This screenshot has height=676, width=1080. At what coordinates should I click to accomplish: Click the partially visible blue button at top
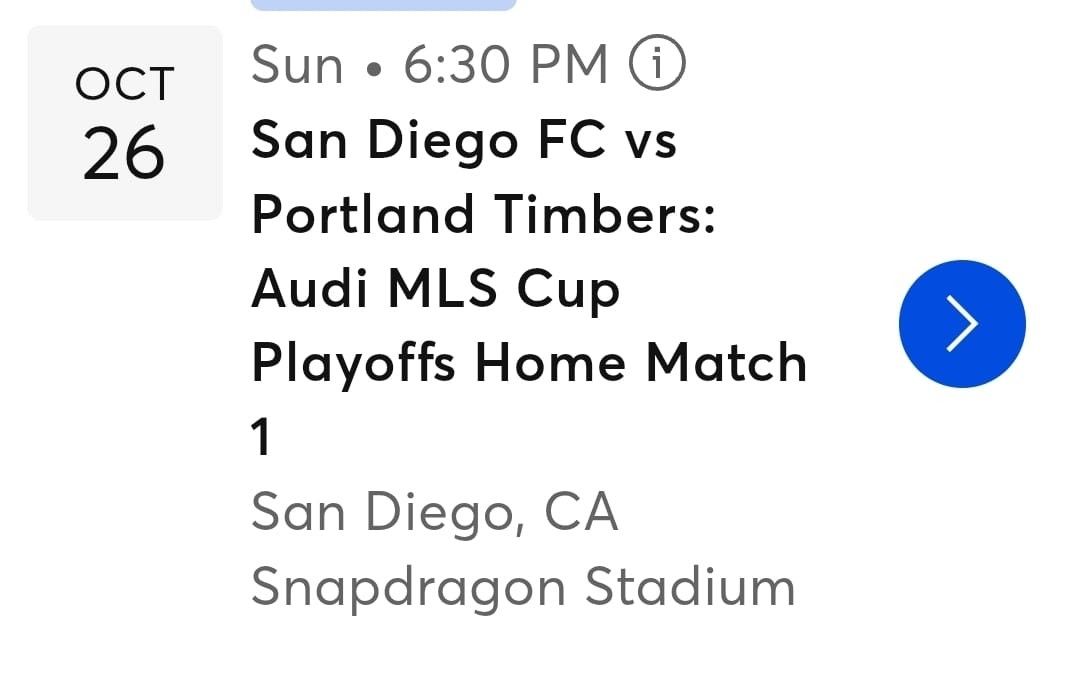coord(385,5)
